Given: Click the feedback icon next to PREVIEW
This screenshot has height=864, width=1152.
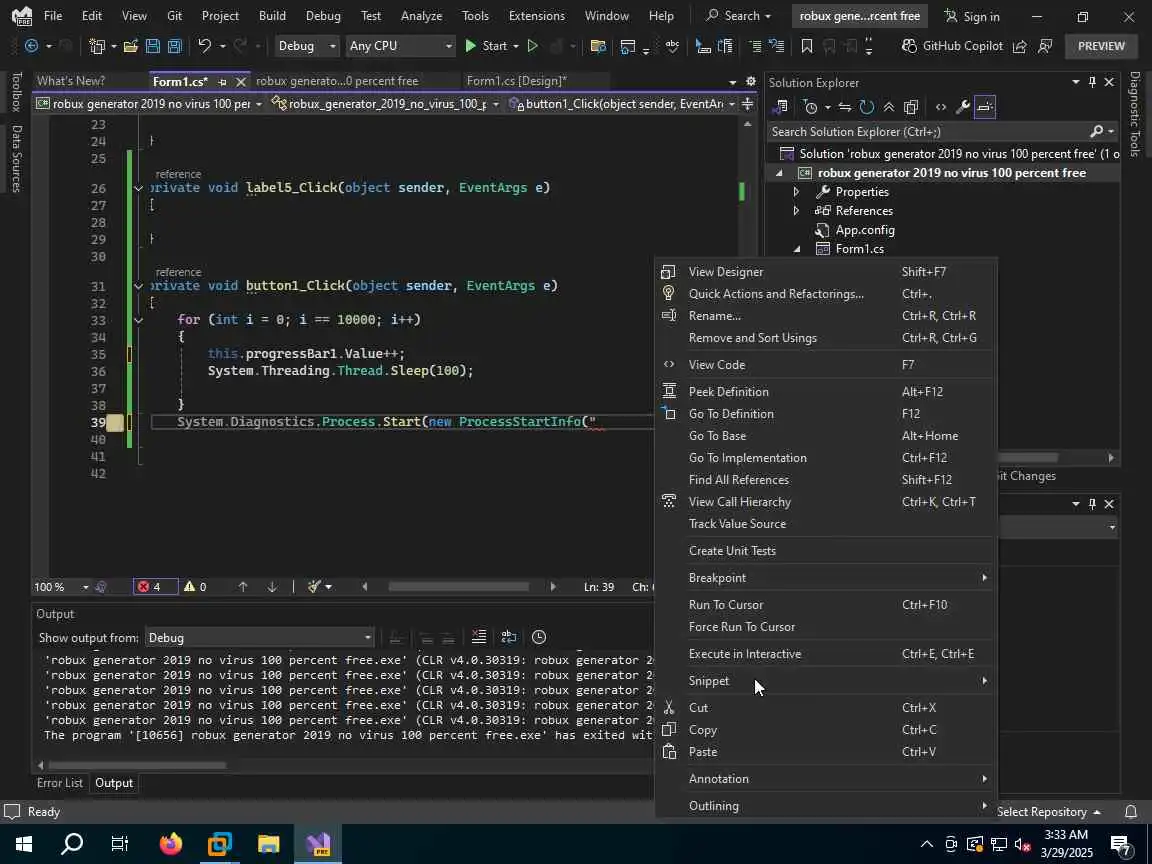Looking at the screenshot, I should pyautogui.click(x=1045, y=46).
